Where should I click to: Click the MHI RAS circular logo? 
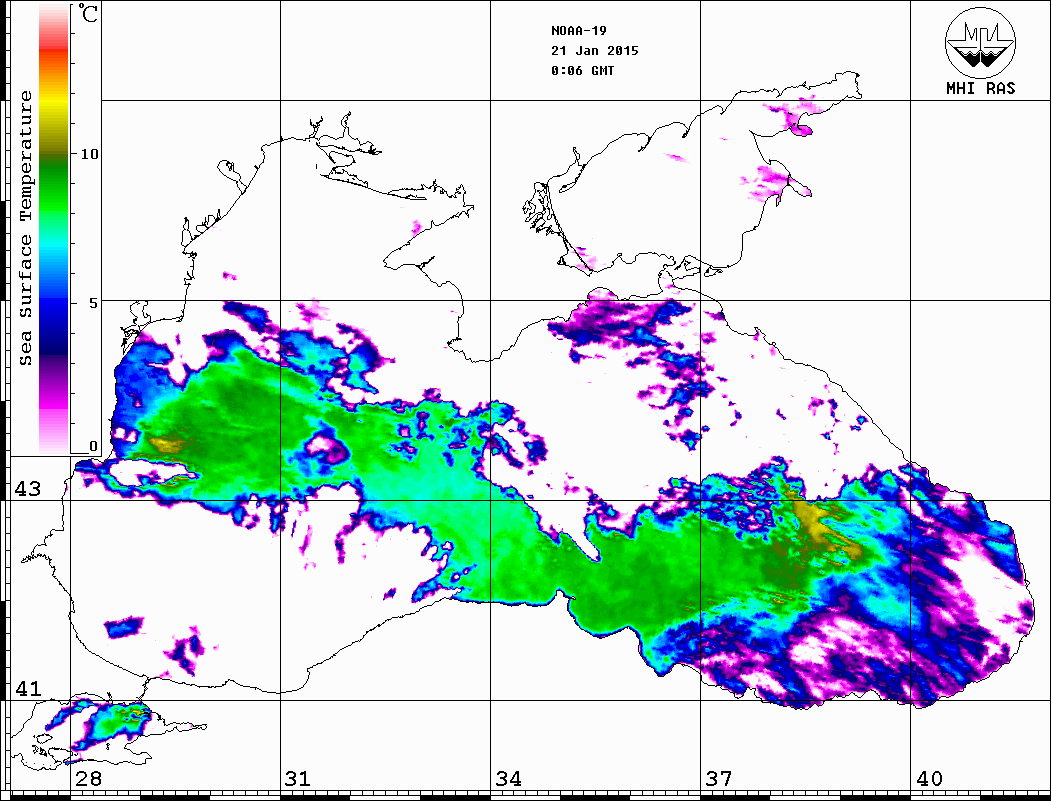[x=980, y=41]
